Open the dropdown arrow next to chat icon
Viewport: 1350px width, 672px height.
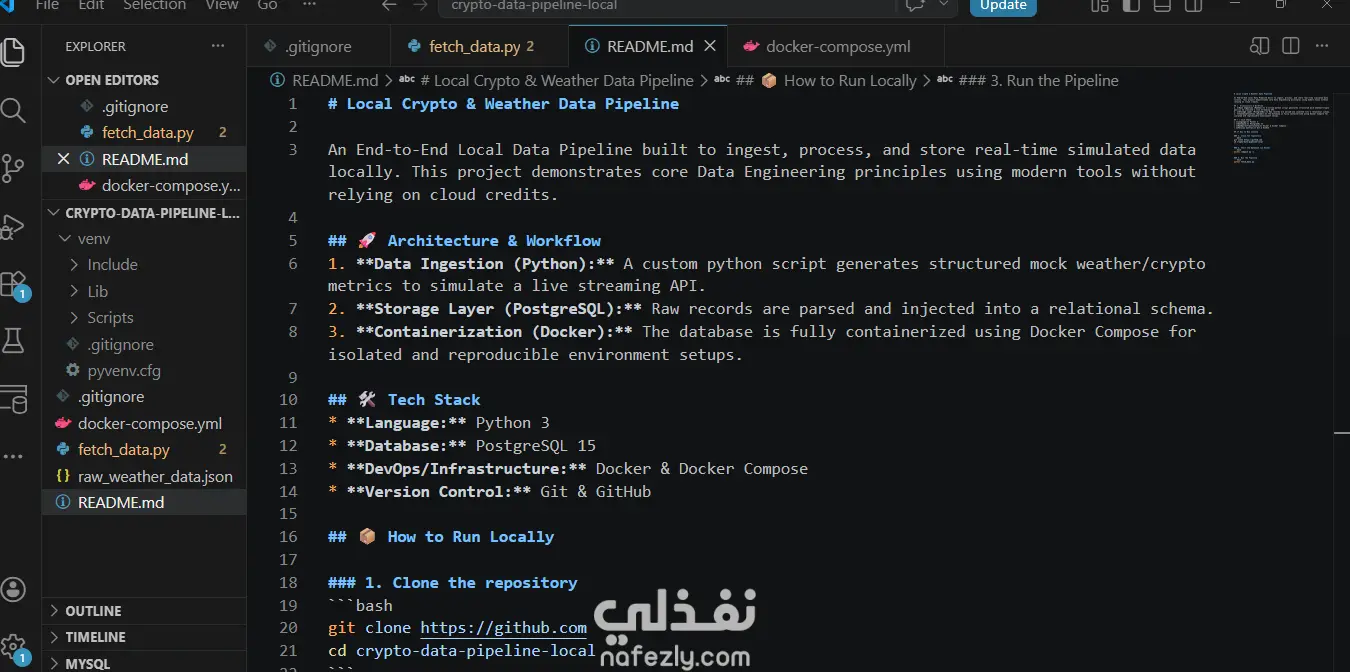tap(941, 5)
